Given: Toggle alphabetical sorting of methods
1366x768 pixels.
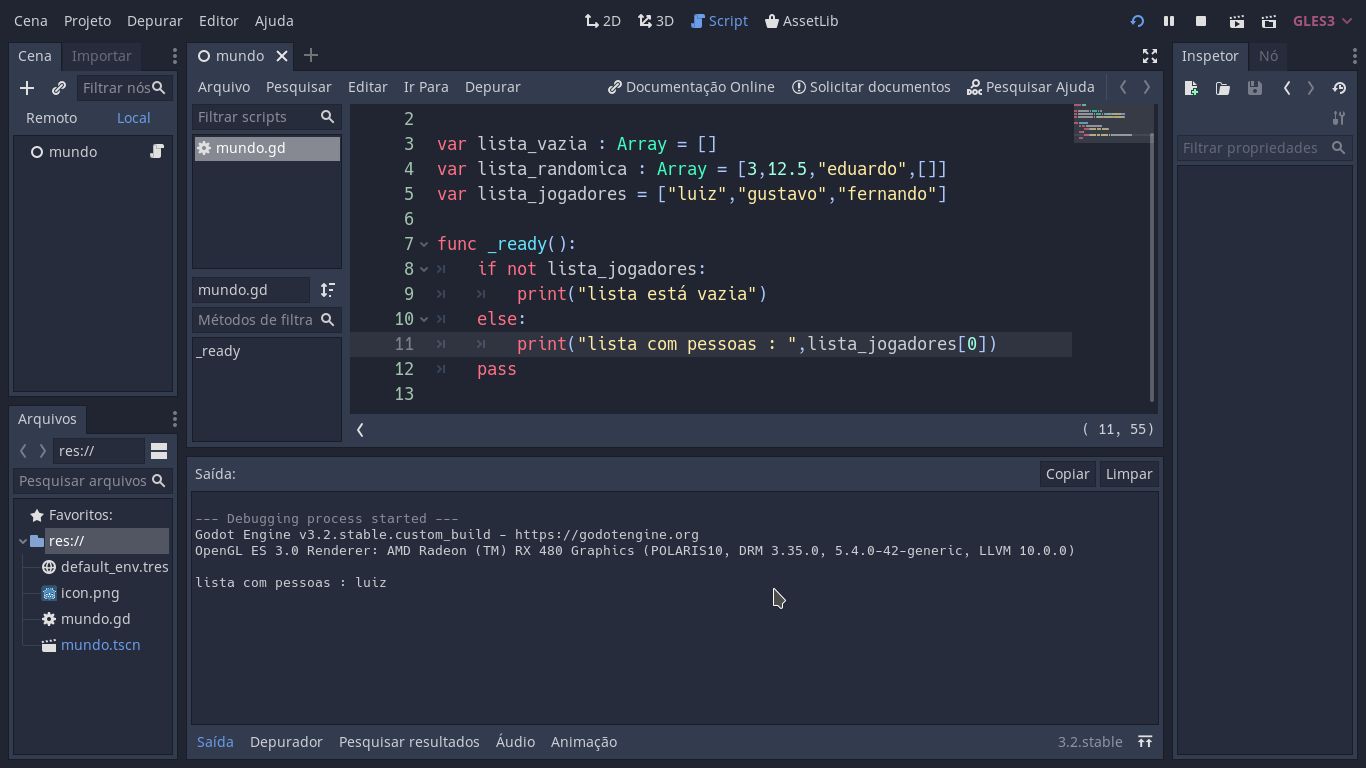Looking at the screenshot, I should tap(327, 290).
